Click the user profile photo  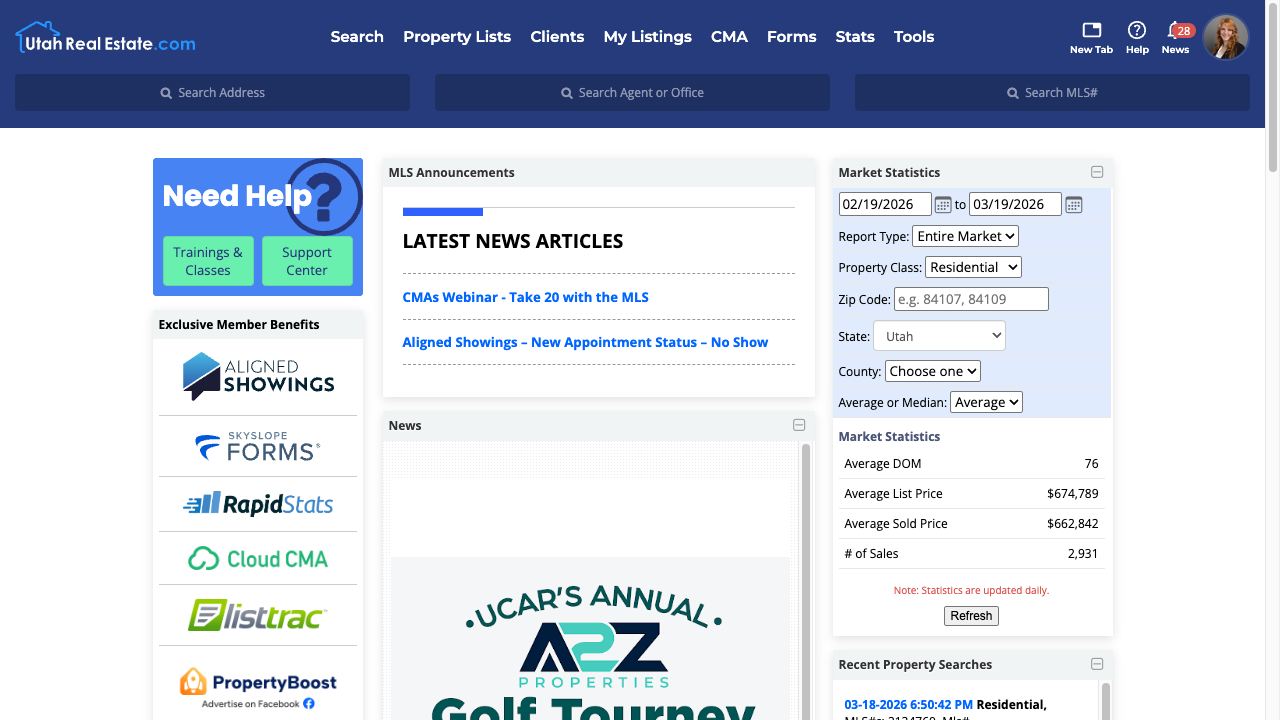[x=1225, y=37]
